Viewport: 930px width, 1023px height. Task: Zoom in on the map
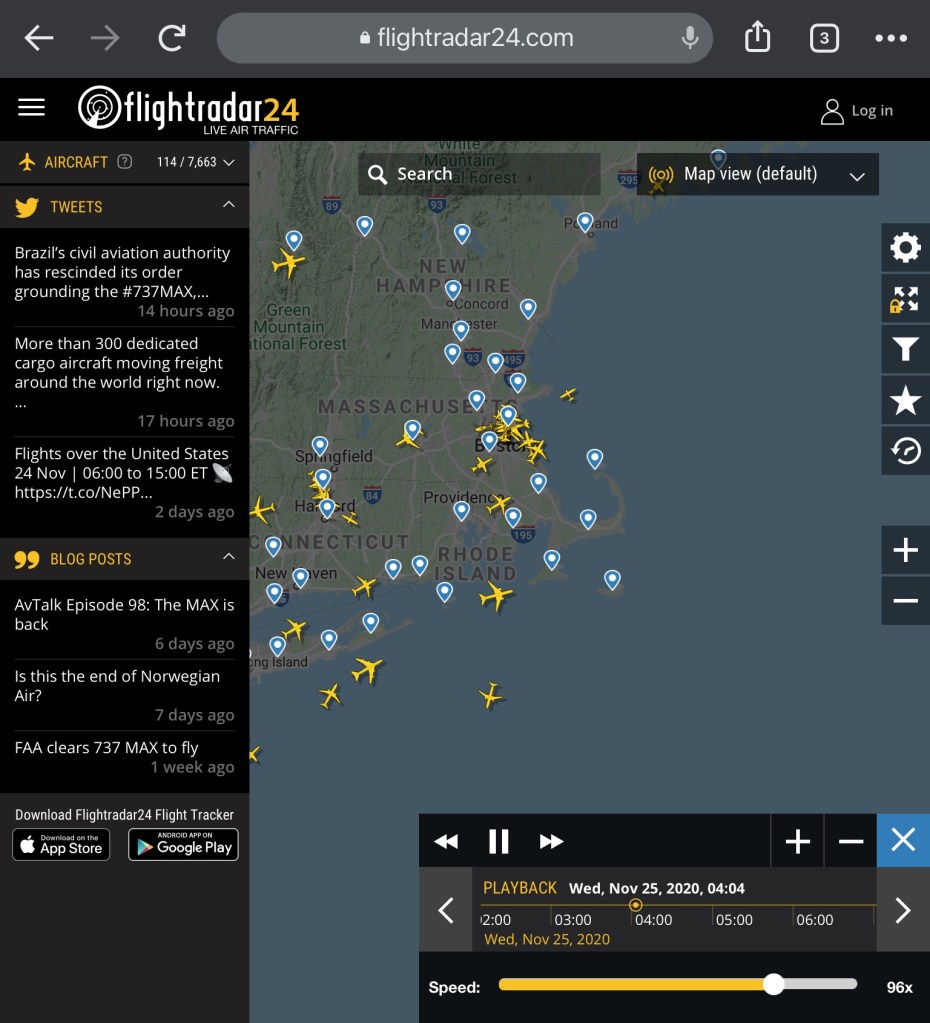pyautogui.click(x=905, y=550)
